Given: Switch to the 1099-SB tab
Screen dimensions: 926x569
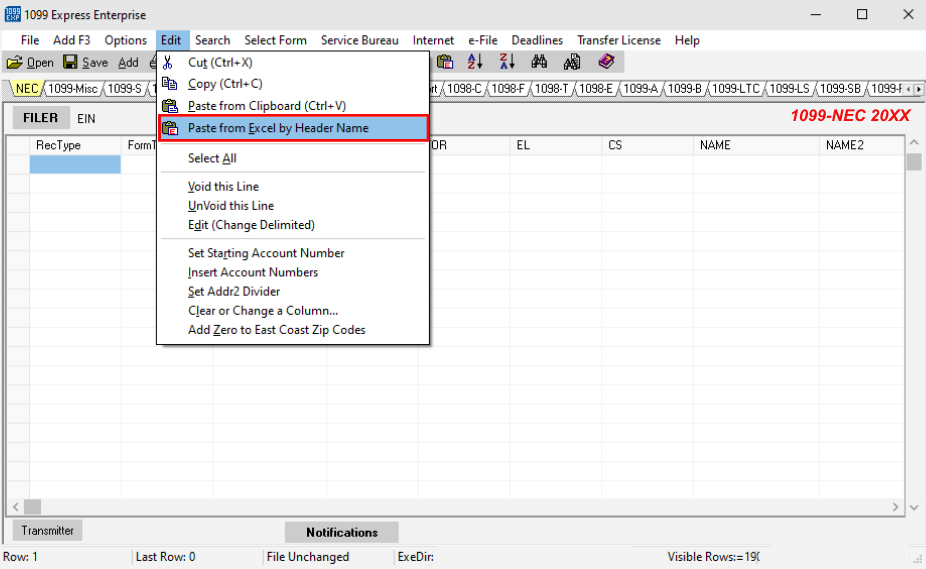Looking at the screenshot, I should click(x=840, y=89).
